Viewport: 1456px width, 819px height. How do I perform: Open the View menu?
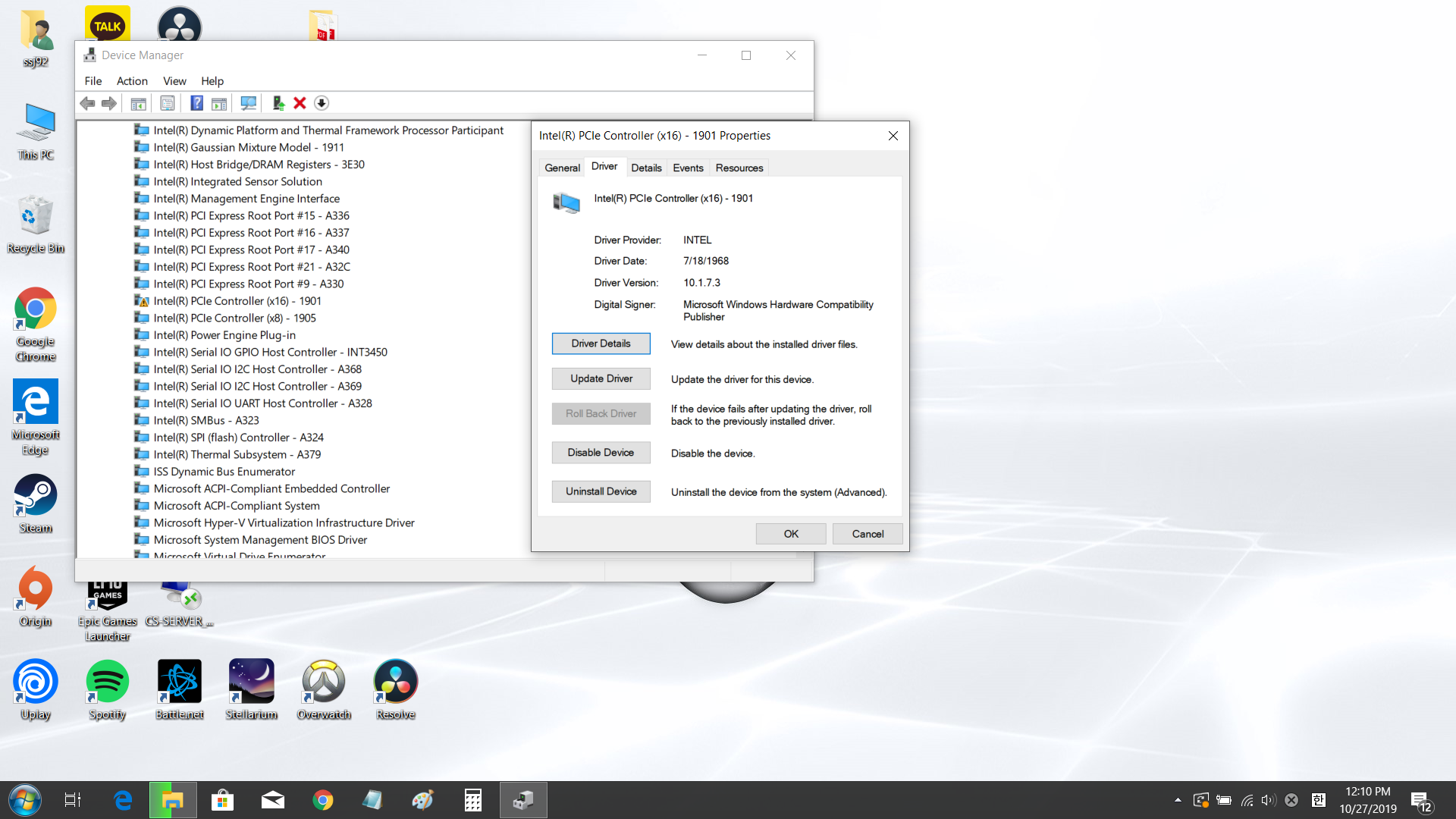tap(174, 81)
